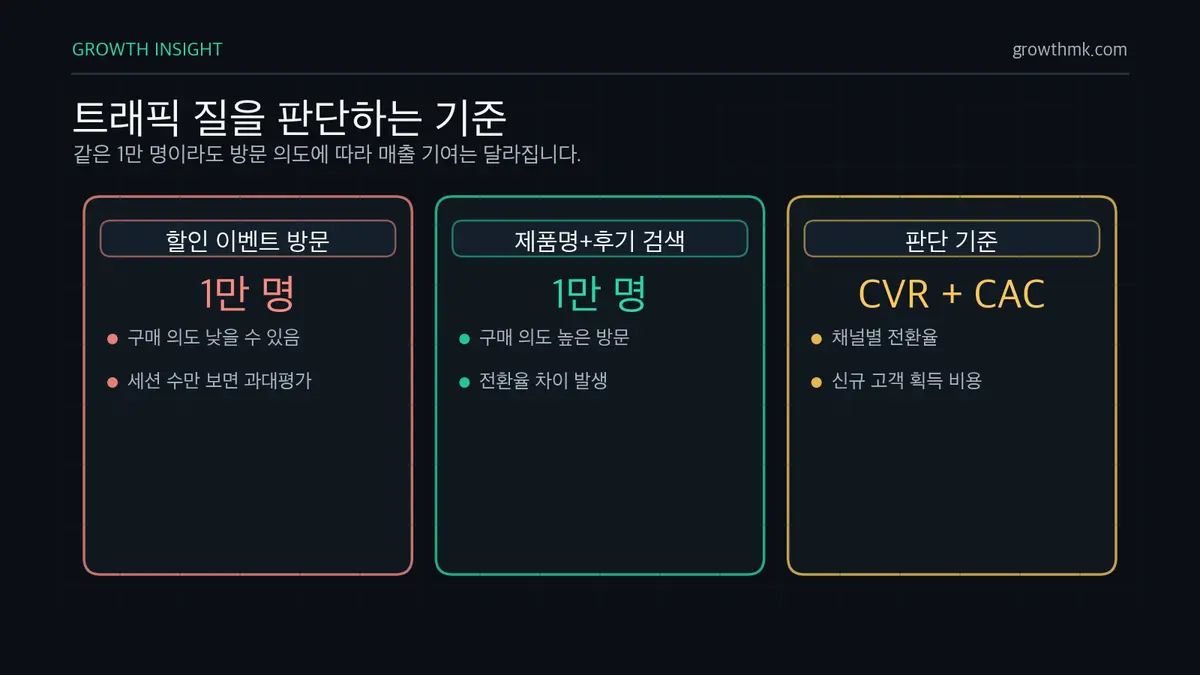
Task: Click the red bullet beside 세션 수만 보면 과대평가
Action: coord(113,382)
